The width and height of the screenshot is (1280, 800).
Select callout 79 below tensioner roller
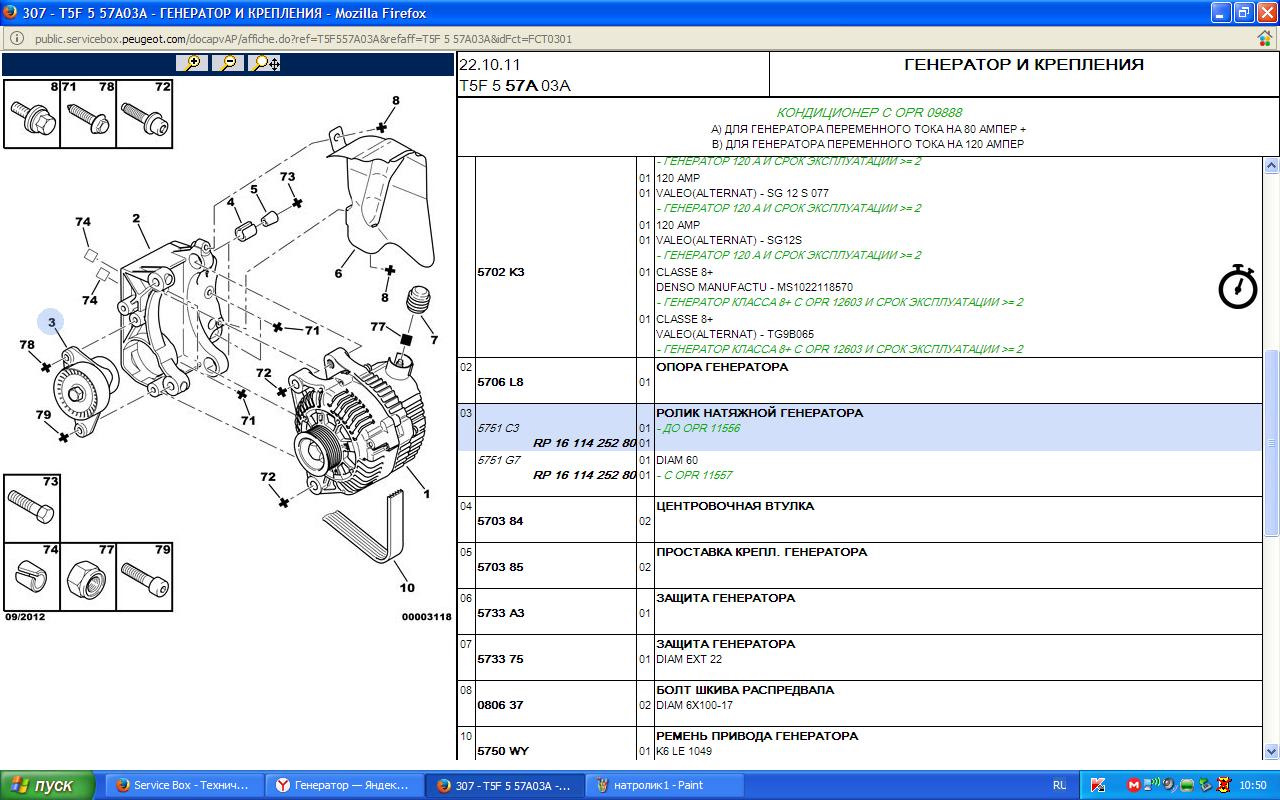tap(43, 415)
